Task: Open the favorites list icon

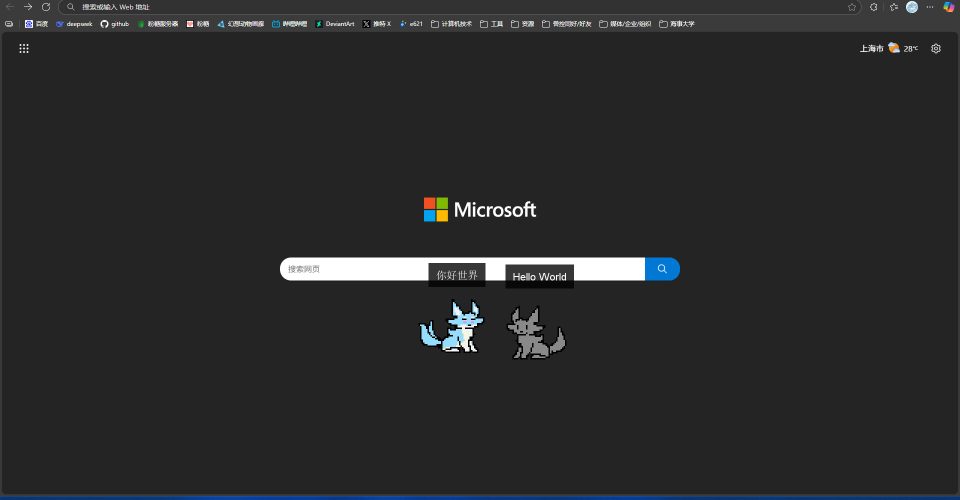Action: [894, 7]
